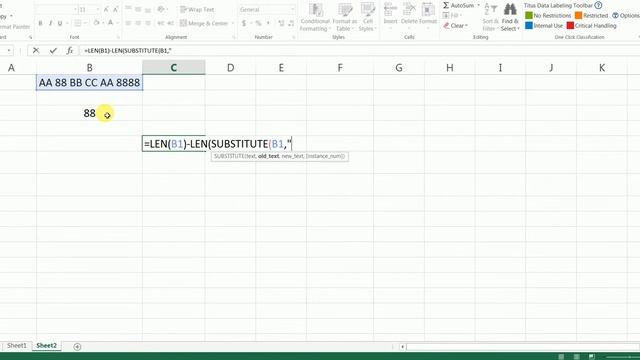
Task: Open the AutoSum dropdown arrow
Action: coord(478,5)
